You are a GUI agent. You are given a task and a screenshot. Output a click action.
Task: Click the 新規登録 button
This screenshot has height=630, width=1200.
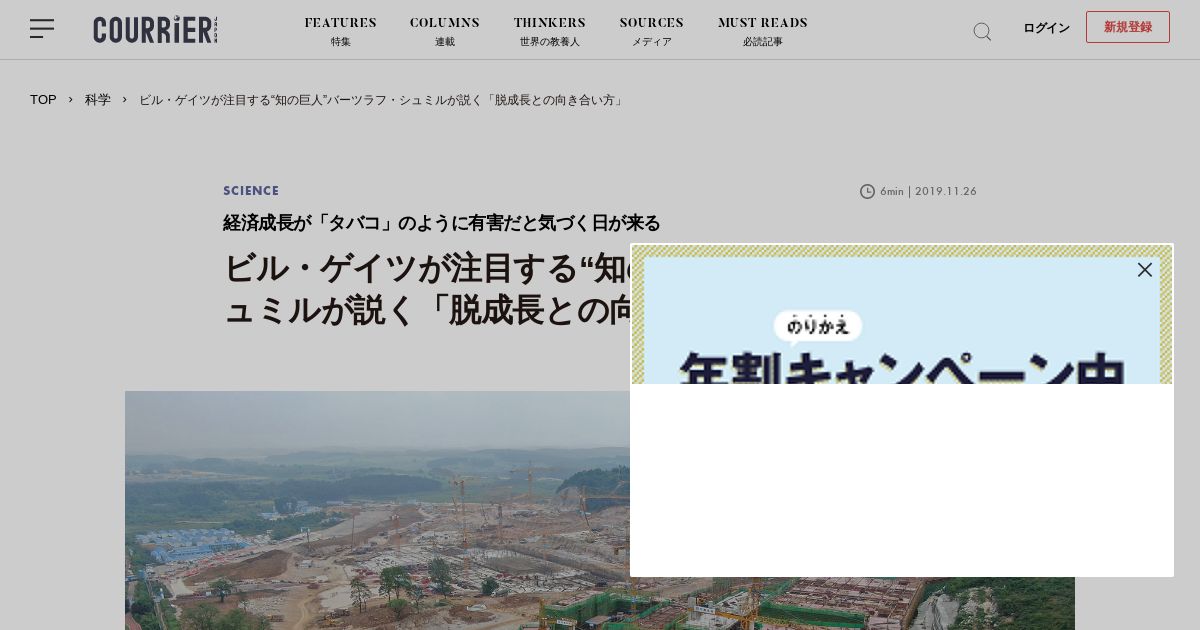pyautogui.click(x=1128, y=27)
